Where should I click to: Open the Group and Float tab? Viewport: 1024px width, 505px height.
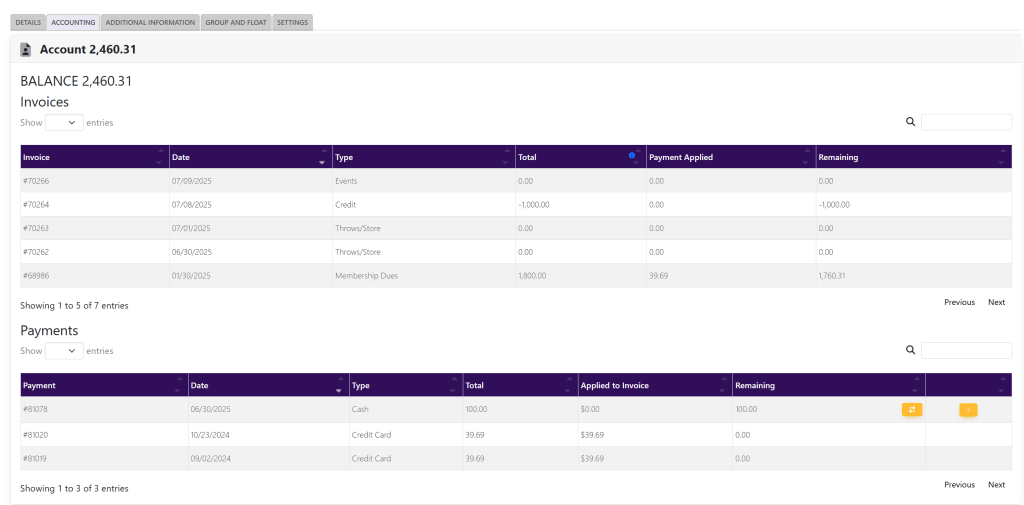(236, 22)
